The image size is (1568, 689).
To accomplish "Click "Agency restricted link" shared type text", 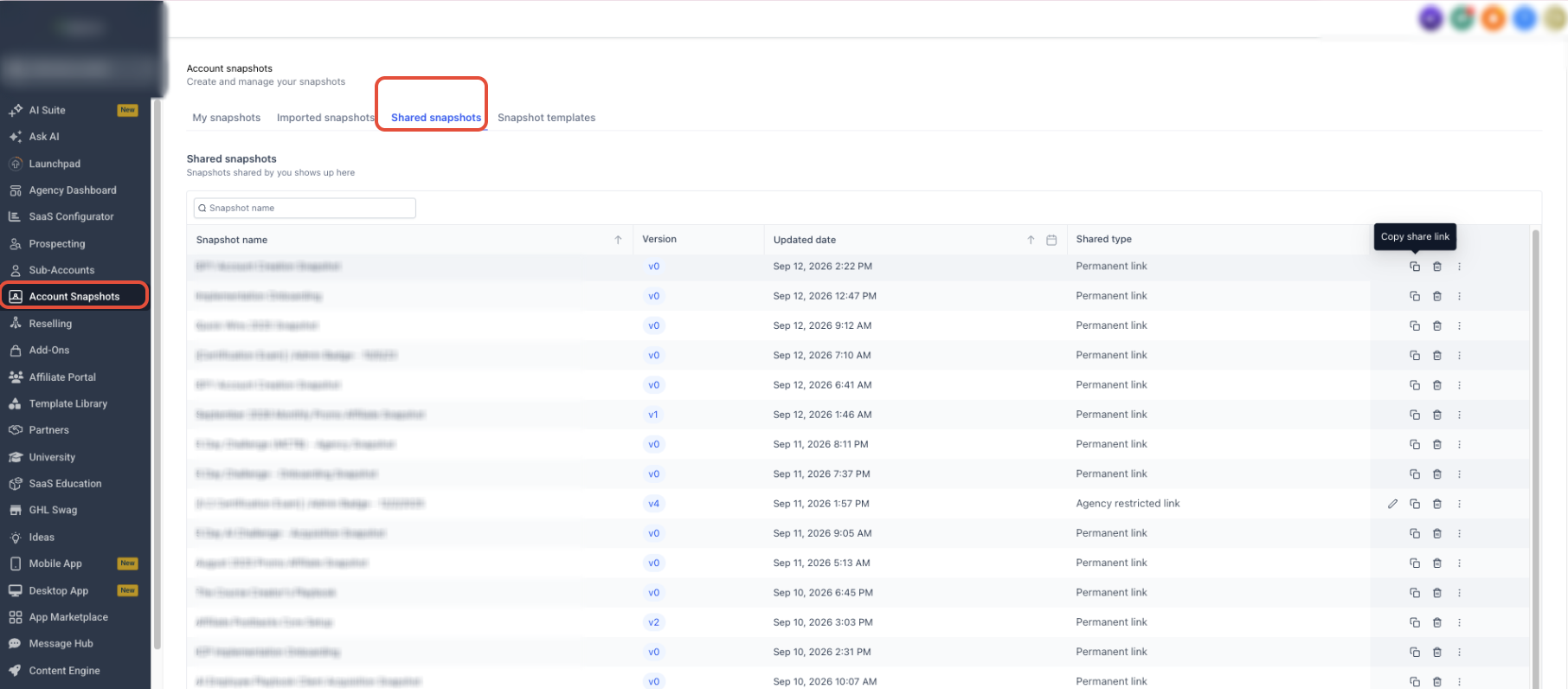I will point(1128,504).
